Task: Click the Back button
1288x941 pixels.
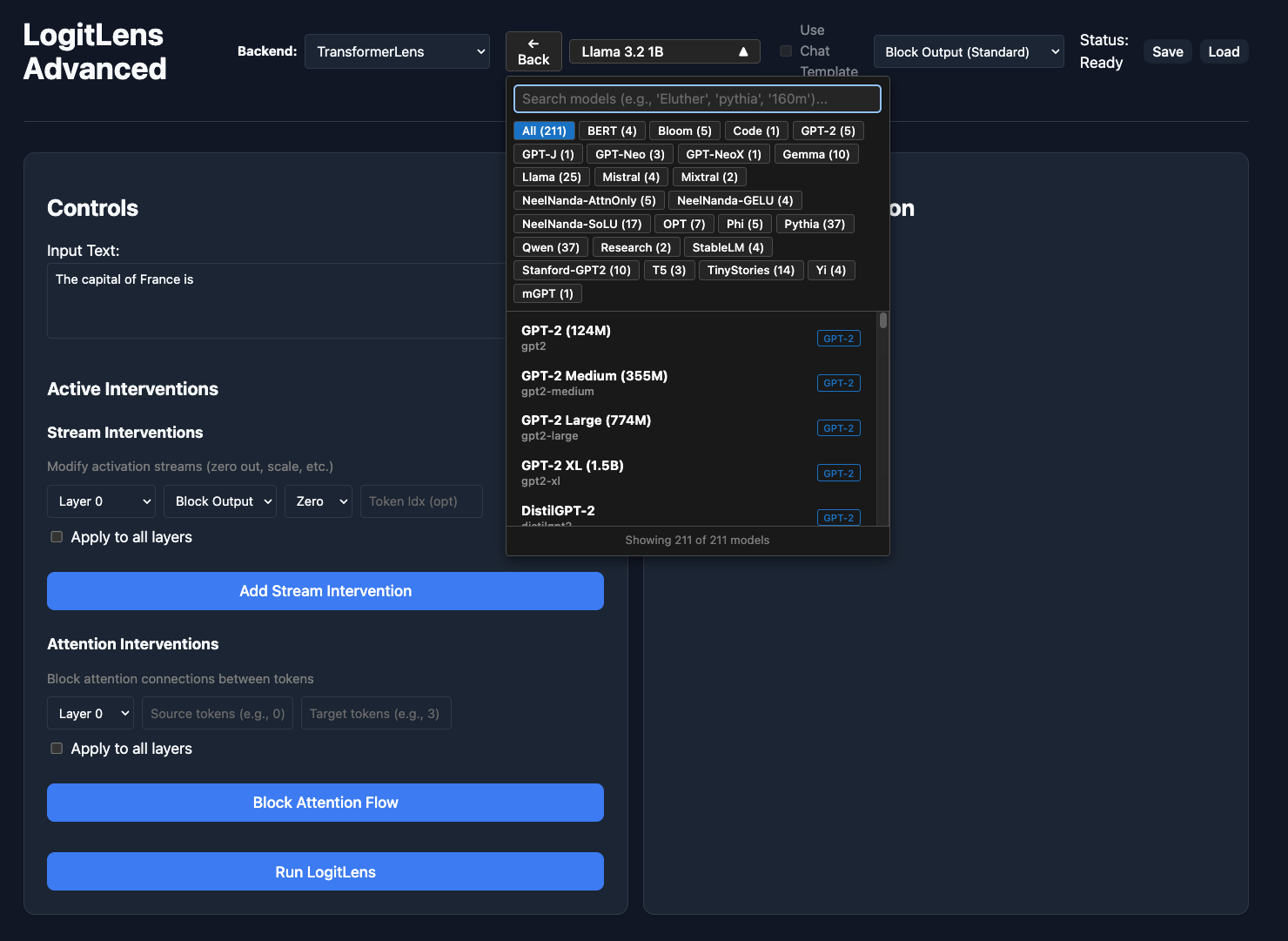Action: (x=533, y=51)
